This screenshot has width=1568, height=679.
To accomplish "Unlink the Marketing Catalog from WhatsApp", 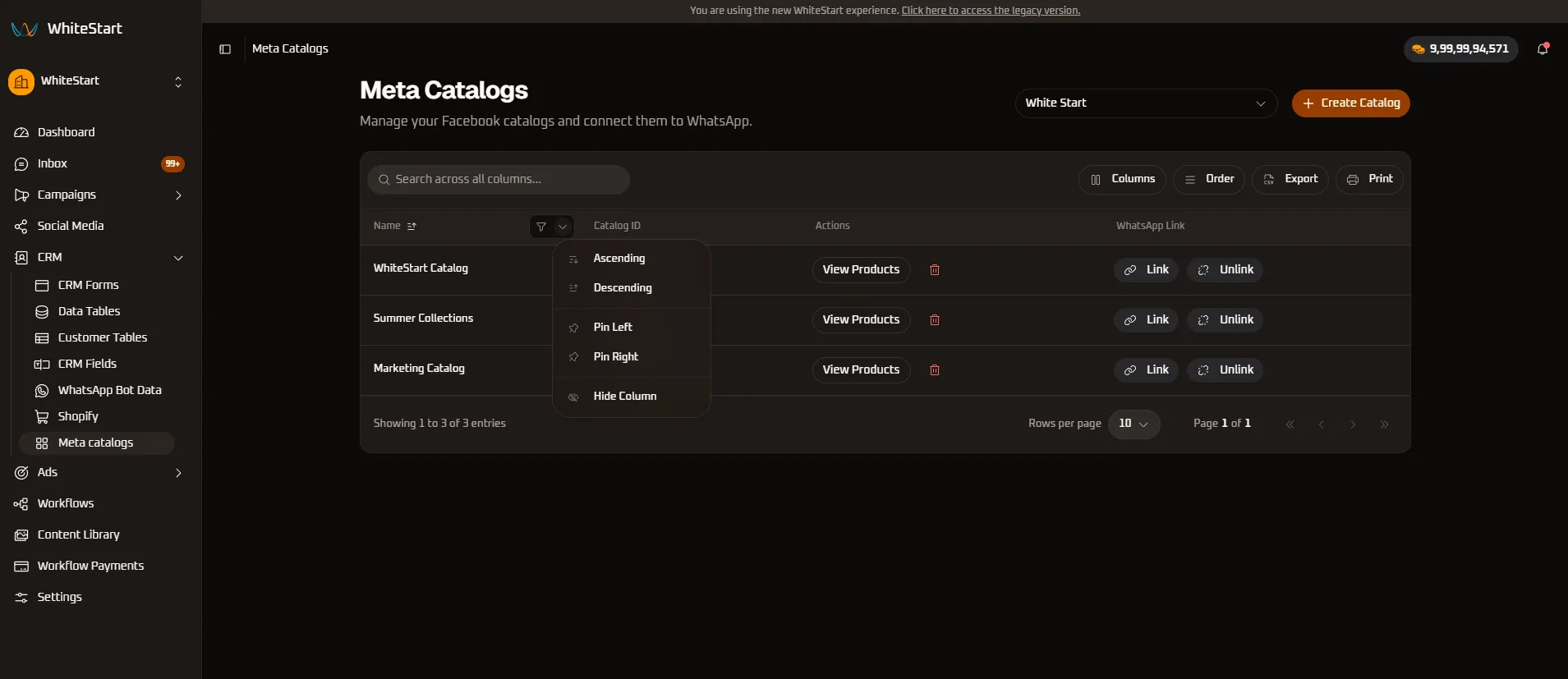I will coord(1225,370).
